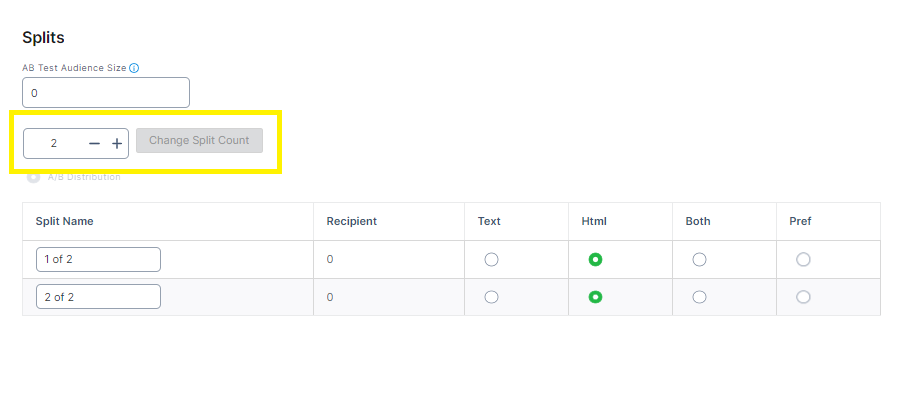Decrease split count with minus icon
This screenshot has width=917, height=394.
click(94, 143)
